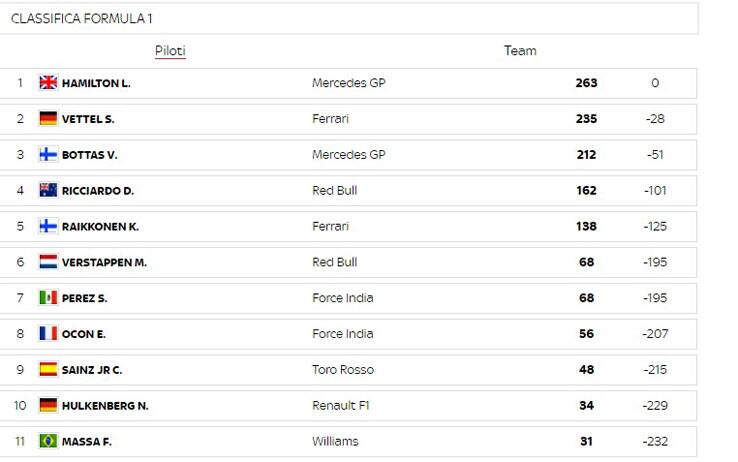
Task: Switch to the Piloti tab
Action: click(x=170, y=51)
